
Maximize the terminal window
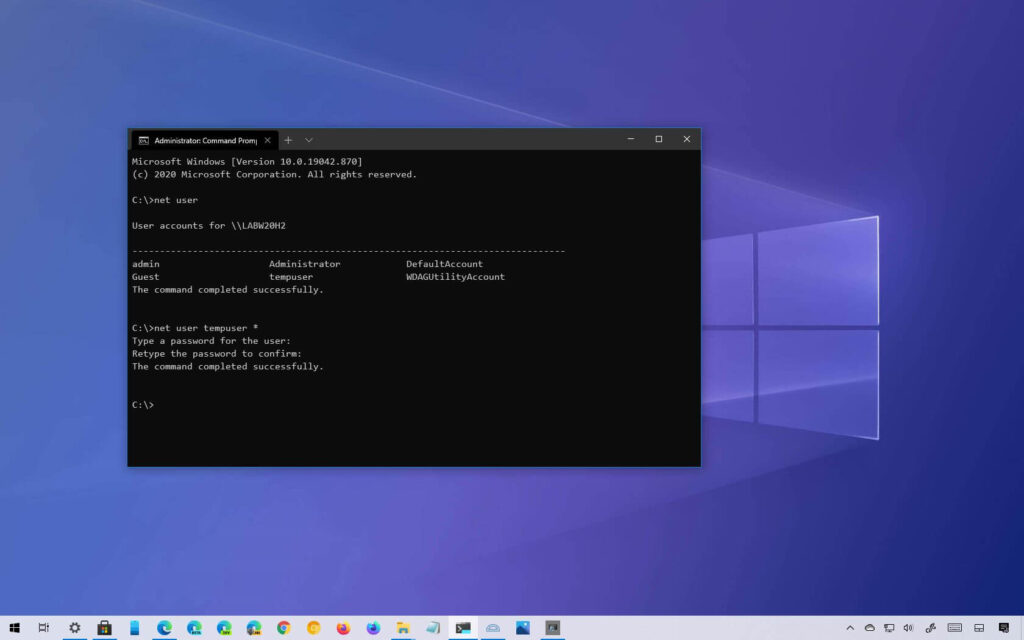(x=659, y=139)
